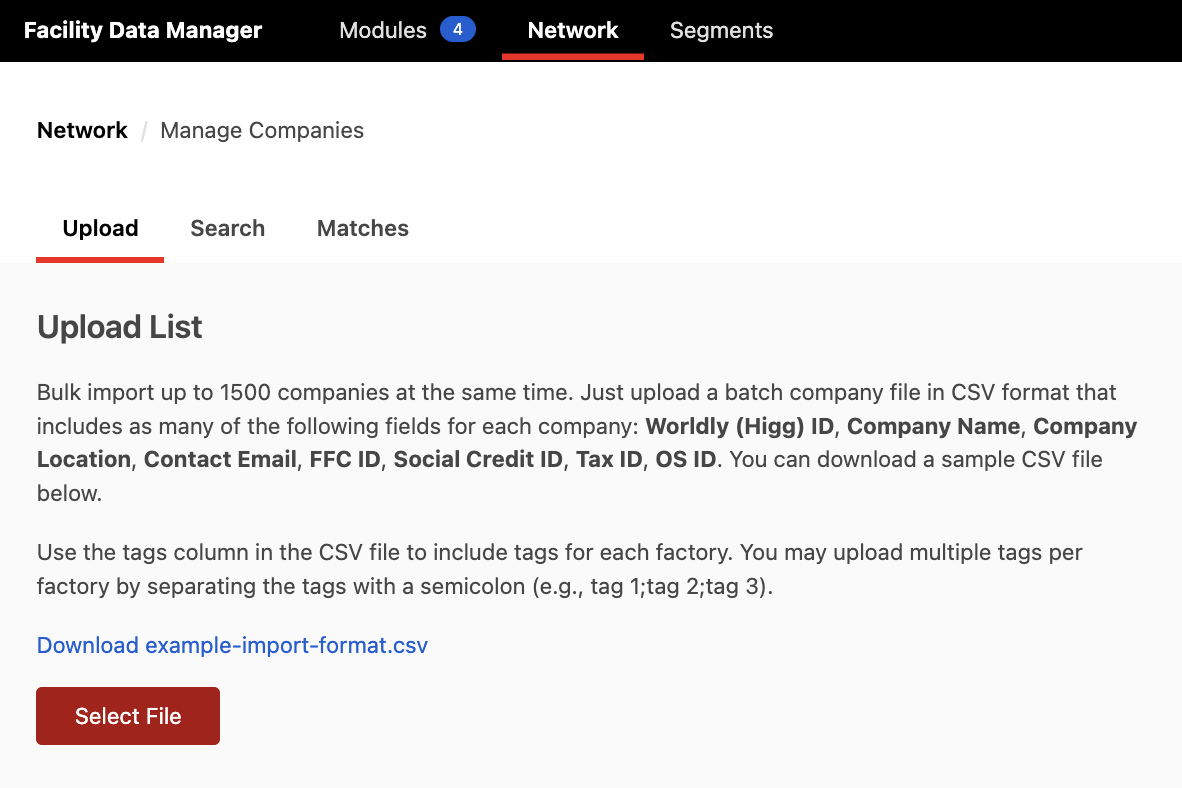View matched companies in Matches tab
Image resolution: width=1182 pixels, height=788 pixels.
point(362,228)
